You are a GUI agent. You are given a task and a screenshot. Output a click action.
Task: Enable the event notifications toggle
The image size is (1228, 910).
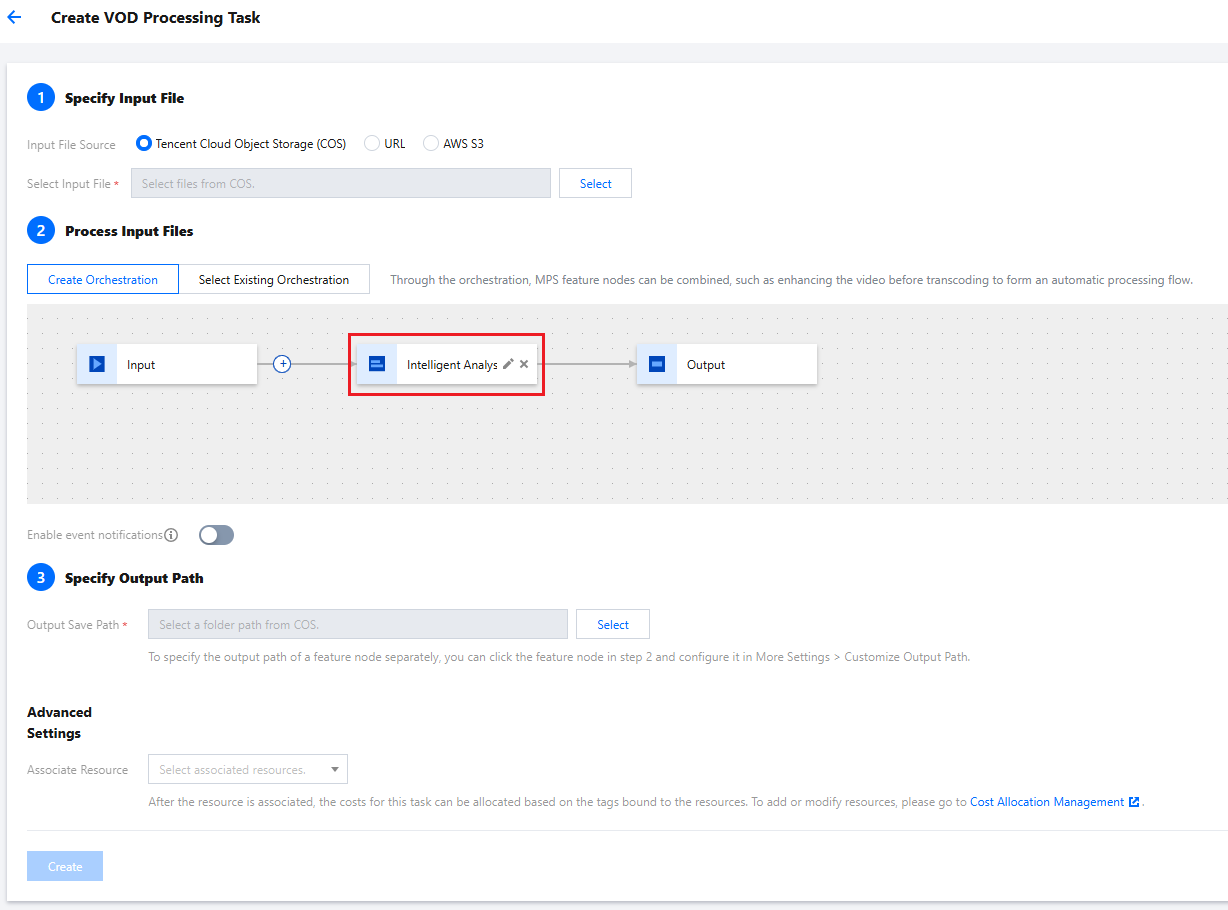pyautogui.click(x=216, y=535)
